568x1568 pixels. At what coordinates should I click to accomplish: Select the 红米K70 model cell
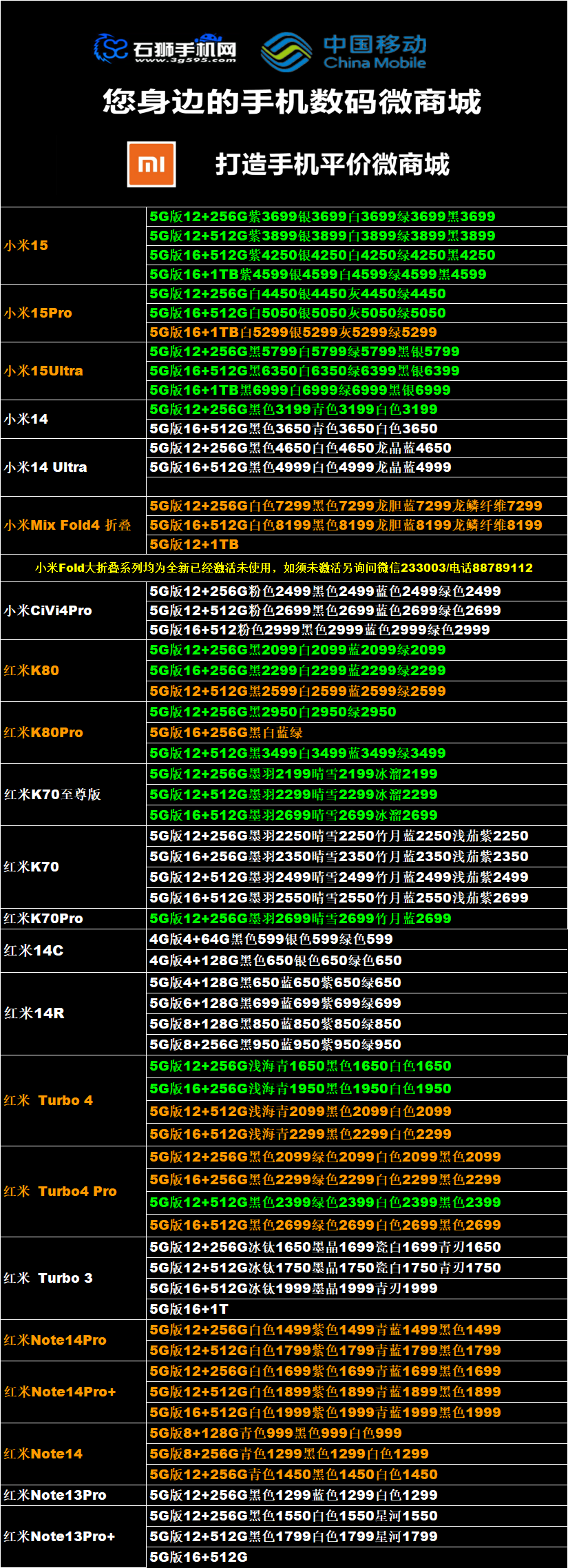(73, 867)
